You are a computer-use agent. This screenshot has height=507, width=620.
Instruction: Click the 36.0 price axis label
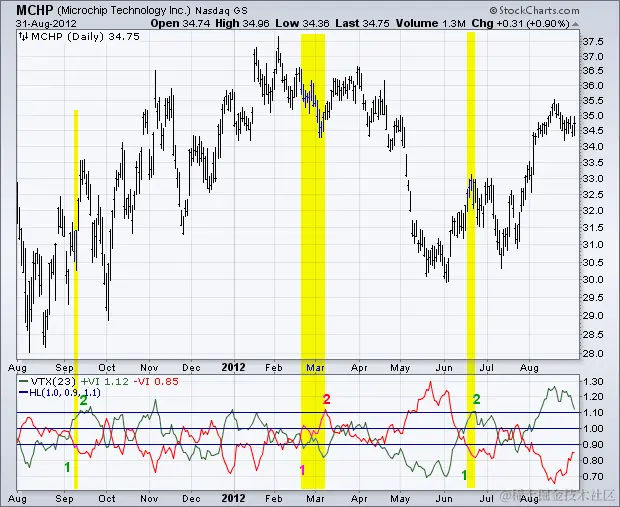[x=592, y=85]
